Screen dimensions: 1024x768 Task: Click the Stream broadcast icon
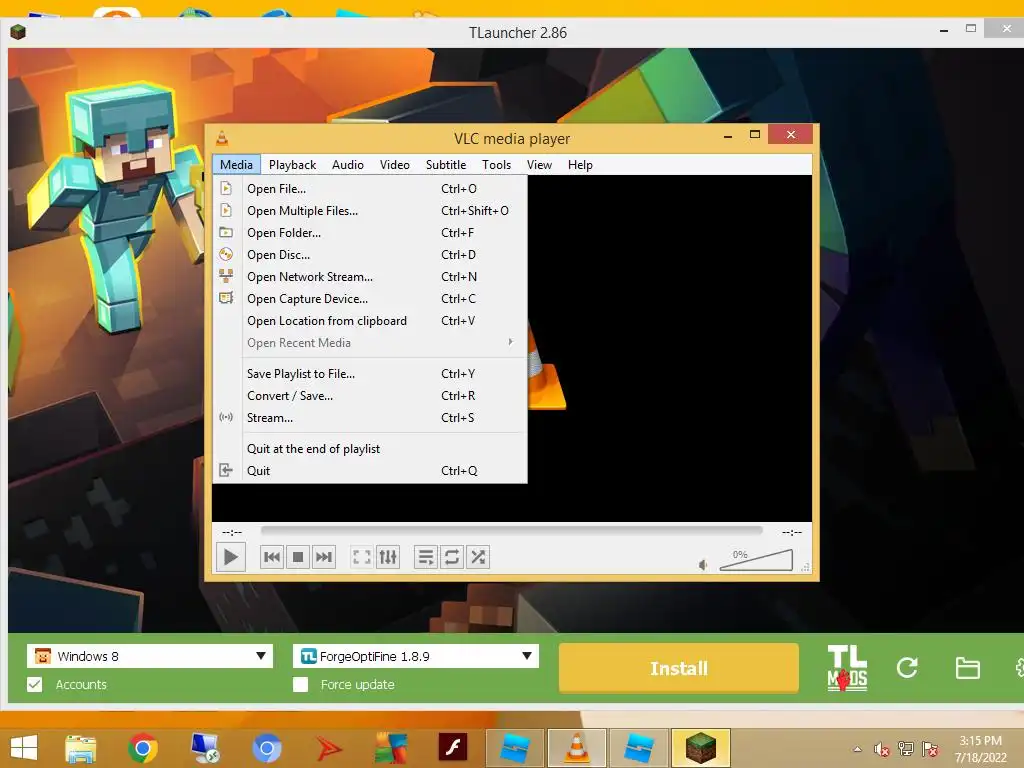click(226, 417)
